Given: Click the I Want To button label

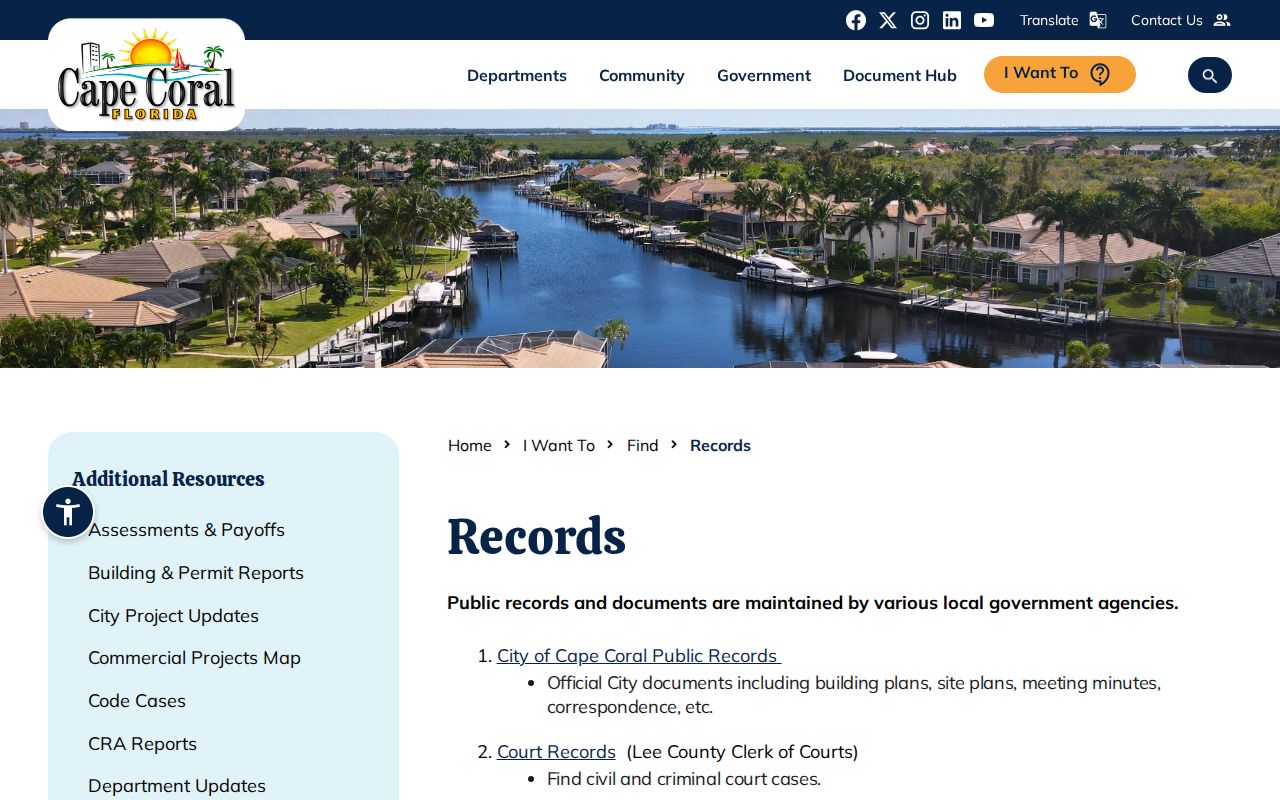Looking at the screenshot, I should [1041, 73].
